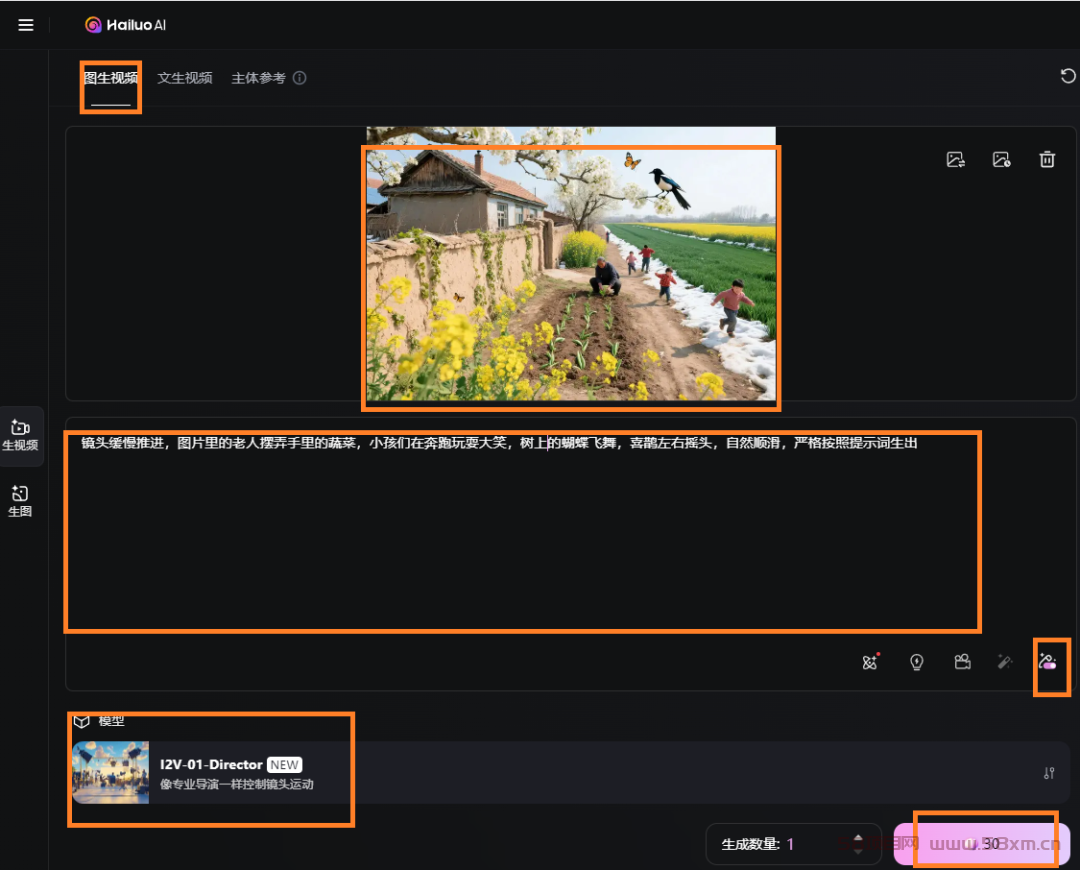Open model settings sliders icon
This screenshot has width=1080, height=870.
point(1049,773)
